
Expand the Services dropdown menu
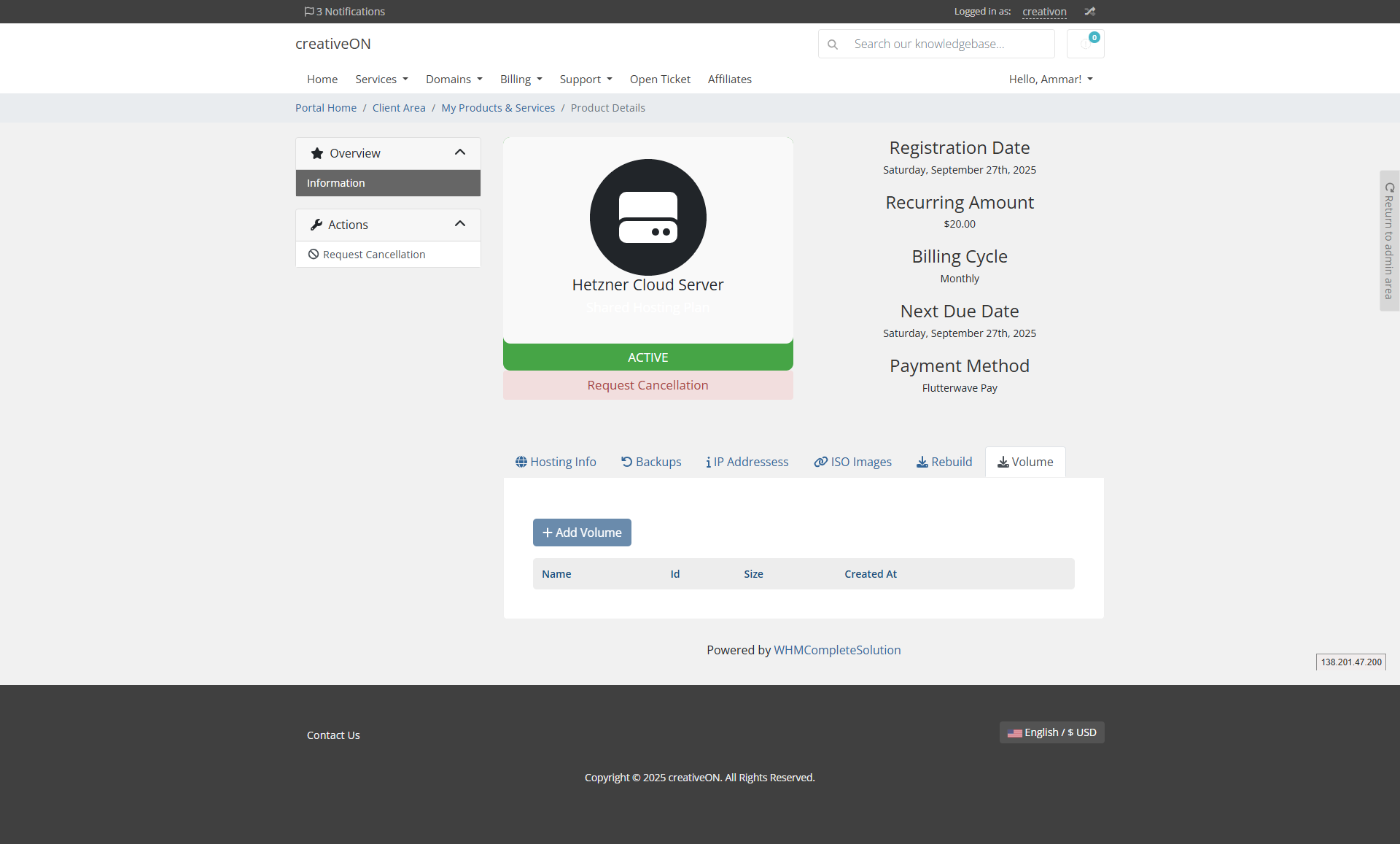pyautogui.click(x=381, y=79)
